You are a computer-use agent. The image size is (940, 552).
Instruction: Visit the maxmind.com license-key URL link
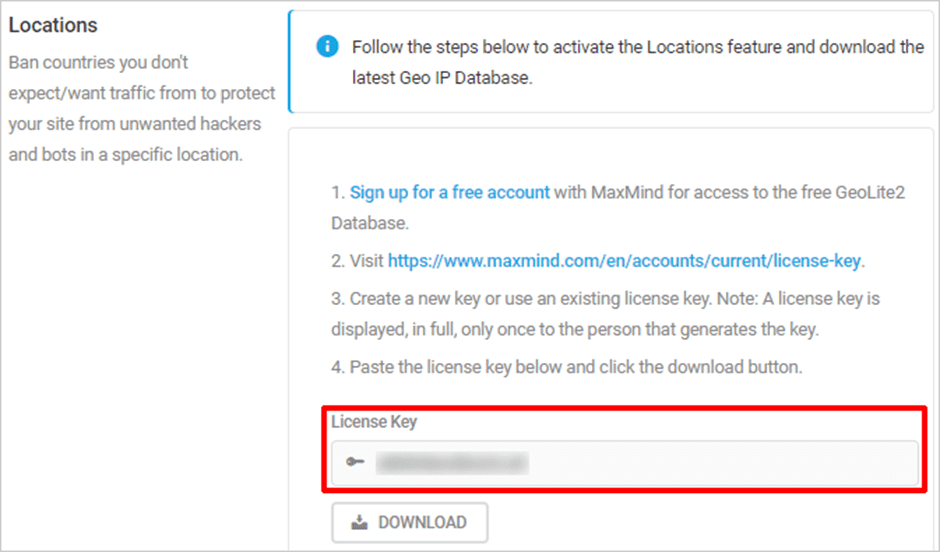[x=624, y=261]
